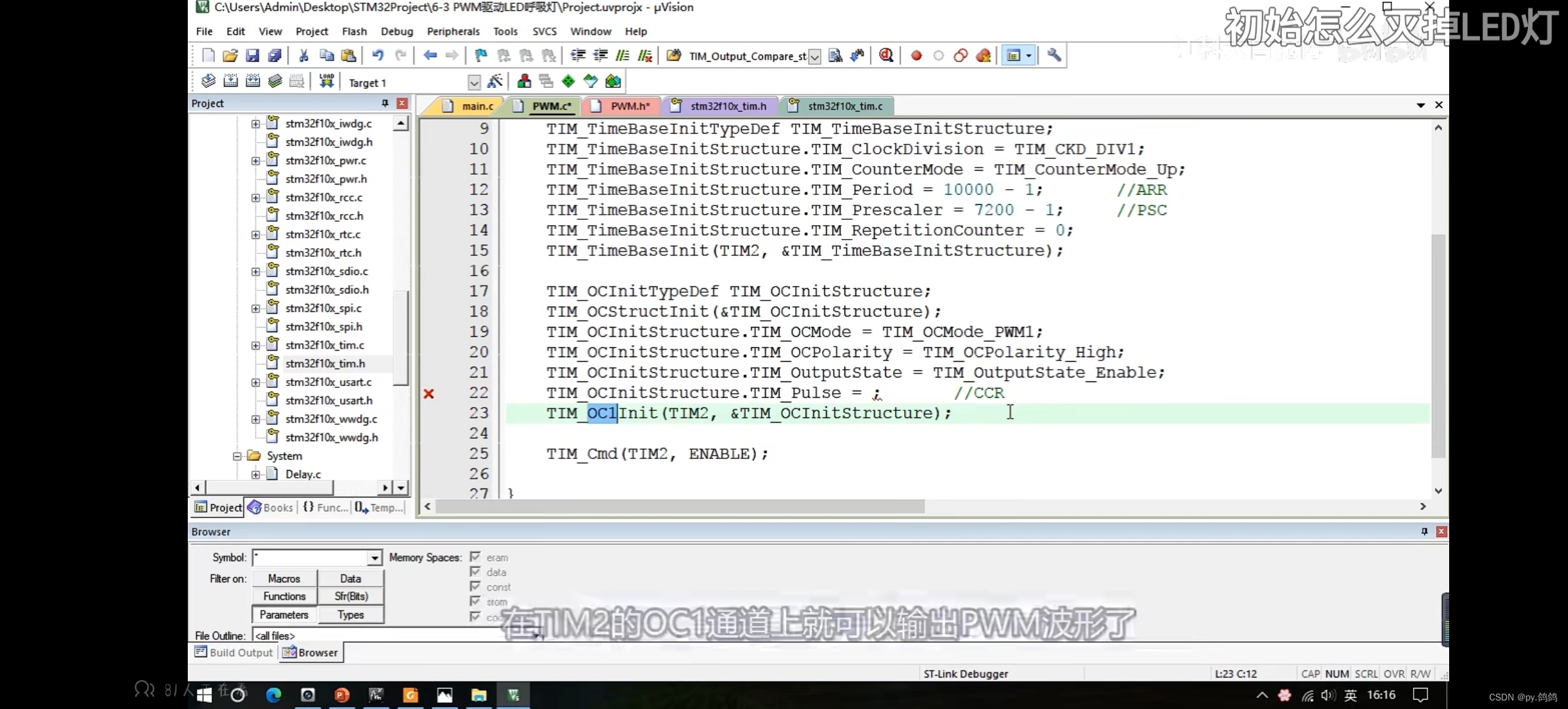Open the Func... functions panel tab
Image resolution: width=1568 pixels, height=709 pixels.
pos(326,507)
